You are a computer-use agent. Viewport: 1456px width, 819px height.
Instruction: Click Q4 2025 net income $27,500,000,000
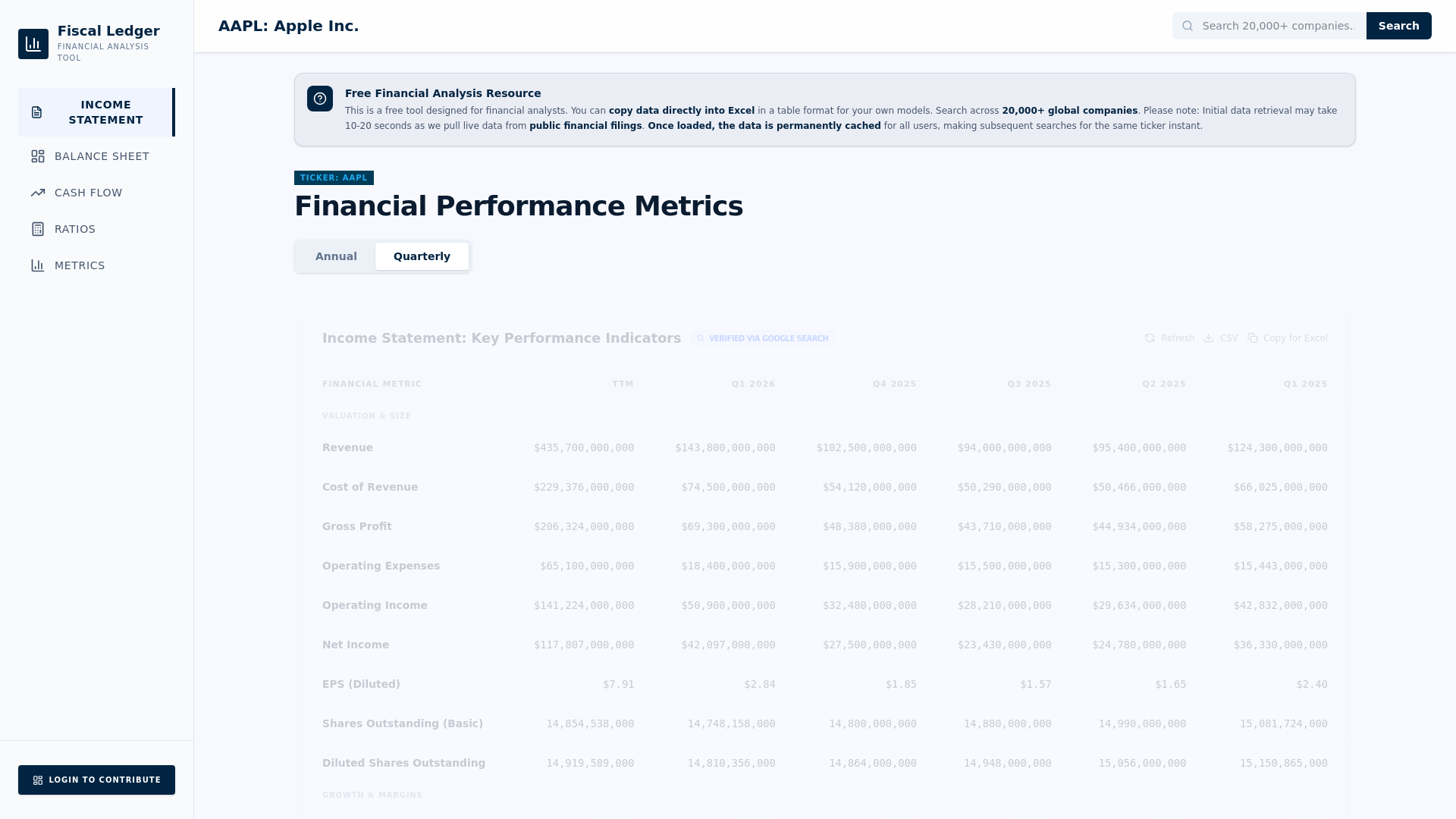coord(869,645)
